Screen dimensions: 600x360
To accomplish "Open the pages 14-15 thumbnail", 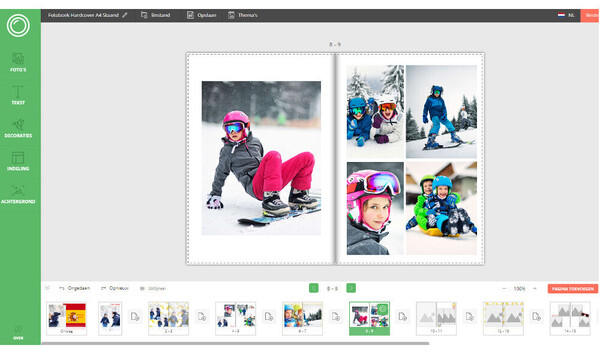I will [x=570, y=318].
